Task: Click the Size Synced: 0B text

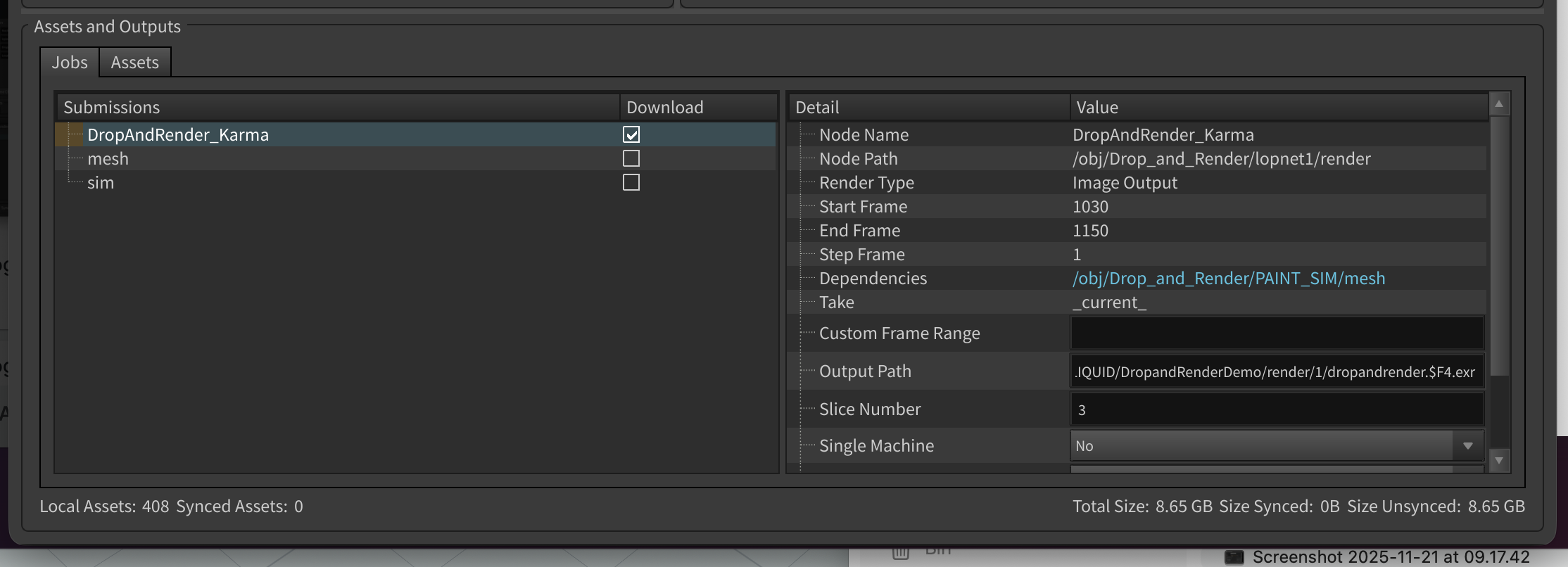Action: [1279, 506]
